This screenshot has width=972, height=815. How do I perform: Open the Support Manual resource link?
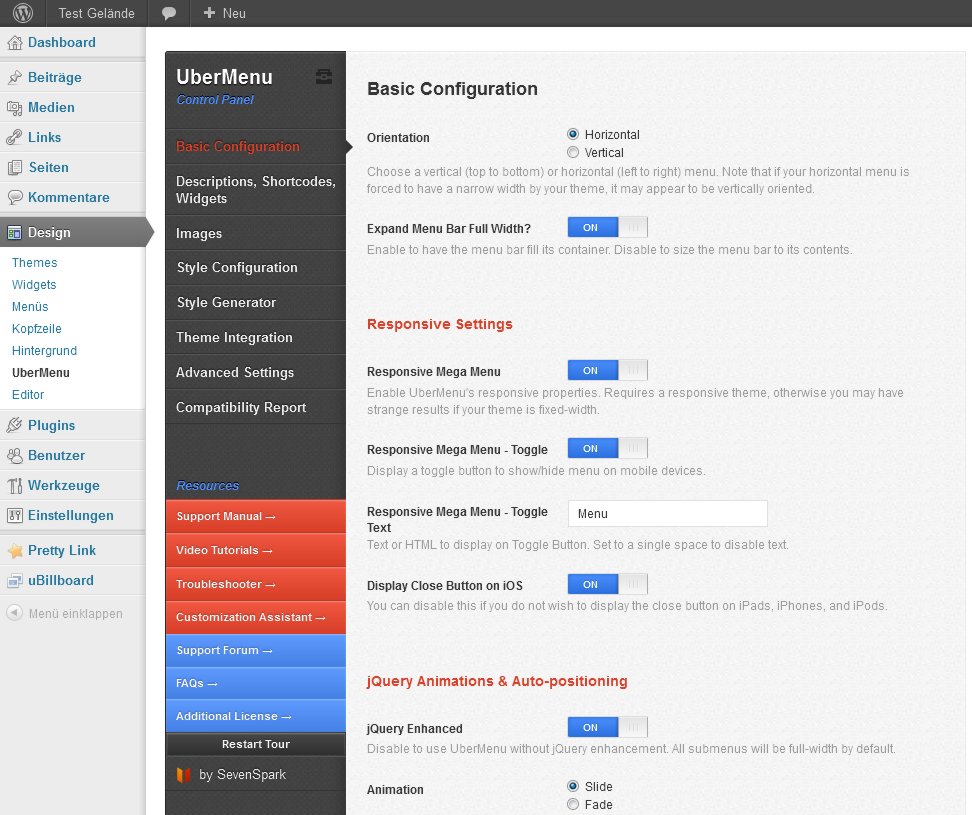click(255, 516)
